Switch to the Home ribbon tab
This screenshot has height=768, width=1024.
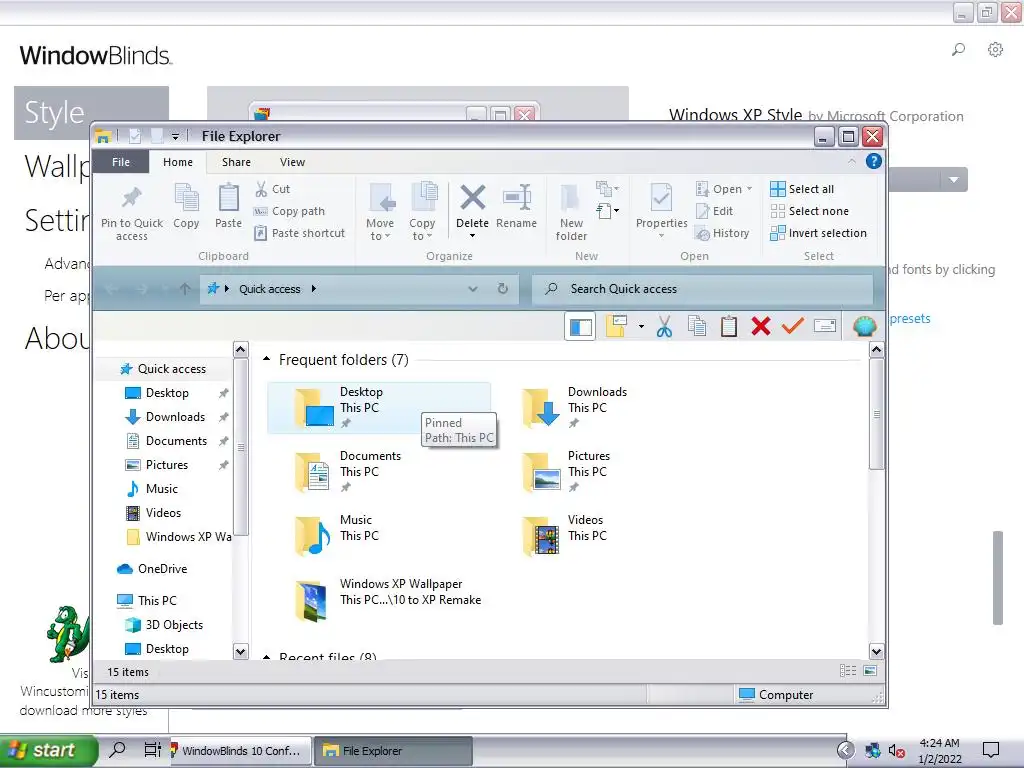[178, 162]
